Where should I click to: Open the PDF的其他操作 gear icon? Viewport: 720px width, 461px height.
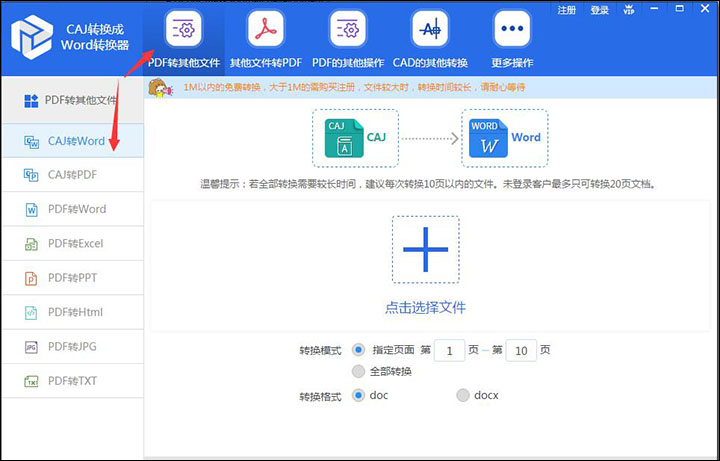click(348, 29)
